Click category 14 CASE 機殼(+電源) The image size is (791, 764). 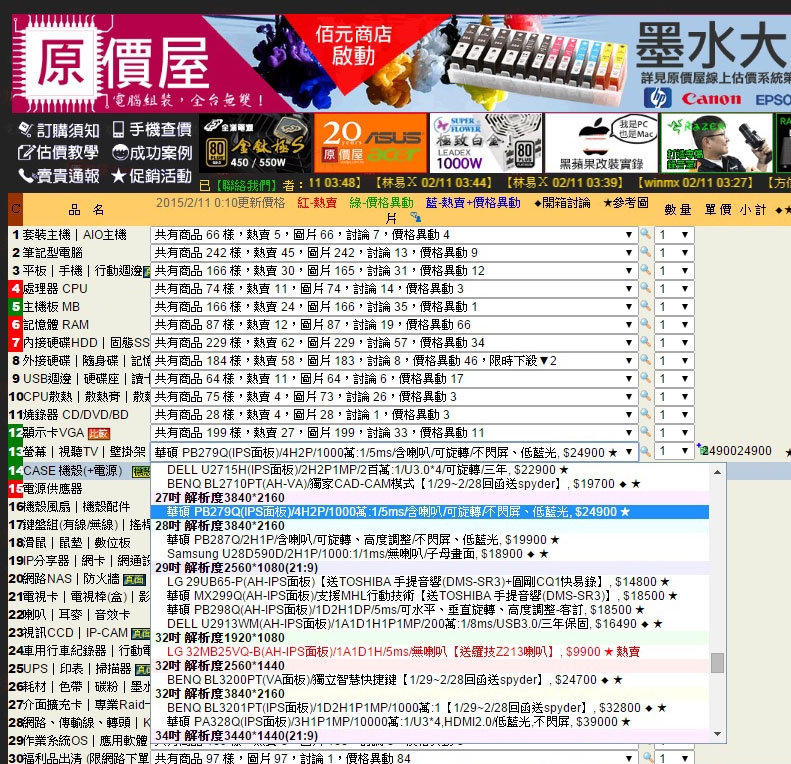pos(73,471)
